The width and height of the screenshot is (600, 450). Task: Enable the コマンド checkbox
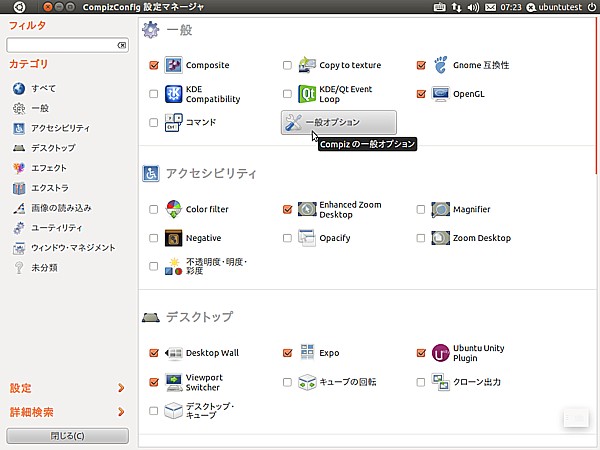pos(154,122)
